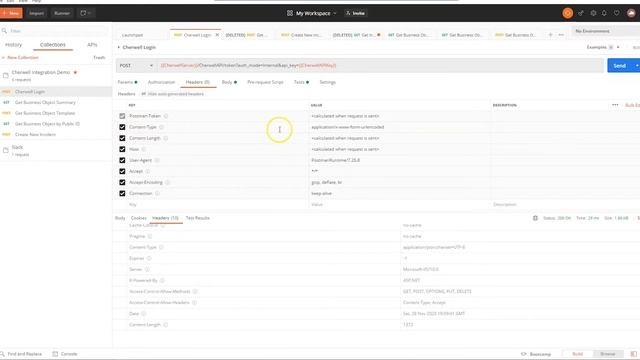Open the settings gear in the header
The height and width of the screenshot is (360, 640).
pyautogui.click(x=593, y=13)
